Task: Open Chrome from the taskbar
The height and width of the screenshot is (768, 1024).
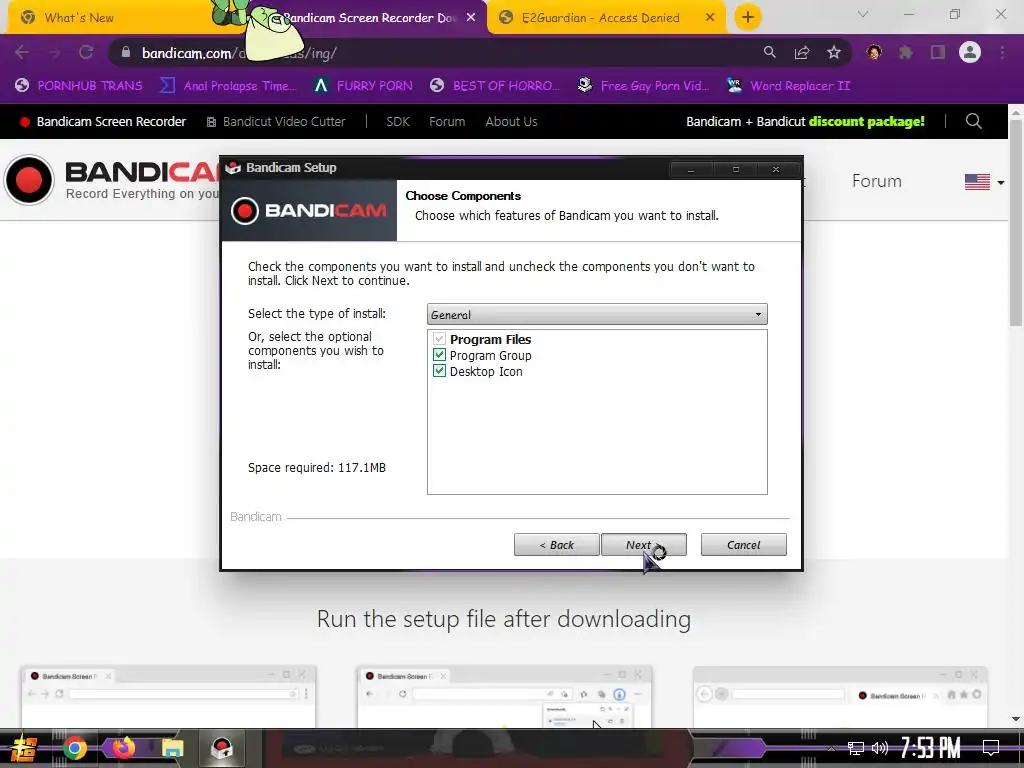Action: coord(74,748)
